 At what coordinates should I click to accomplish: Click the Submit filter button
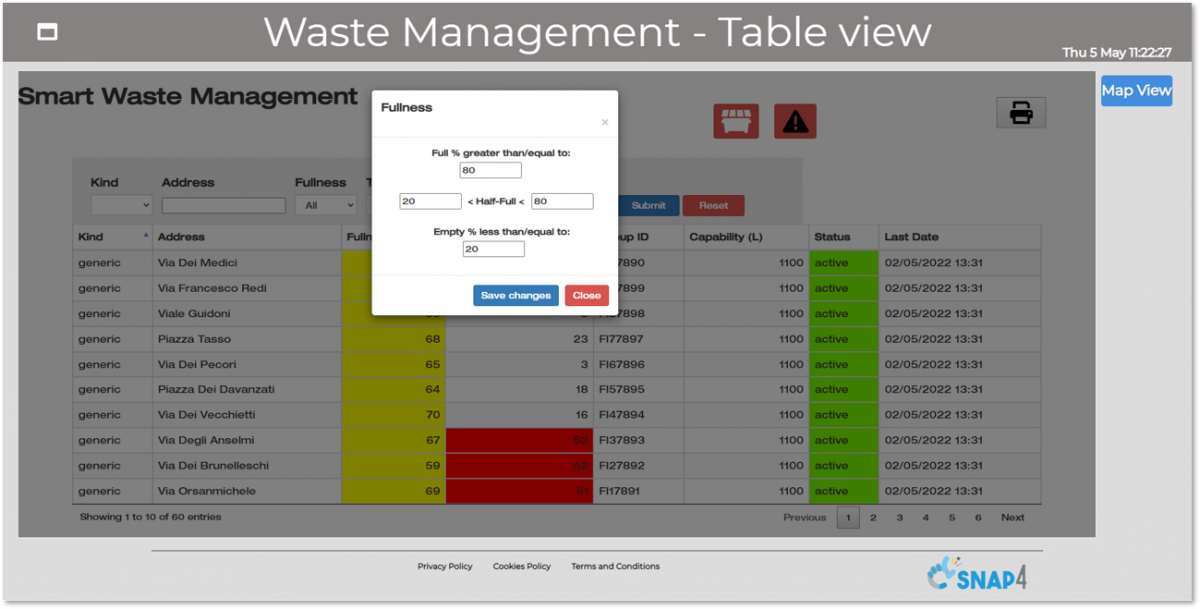(648, 206)
